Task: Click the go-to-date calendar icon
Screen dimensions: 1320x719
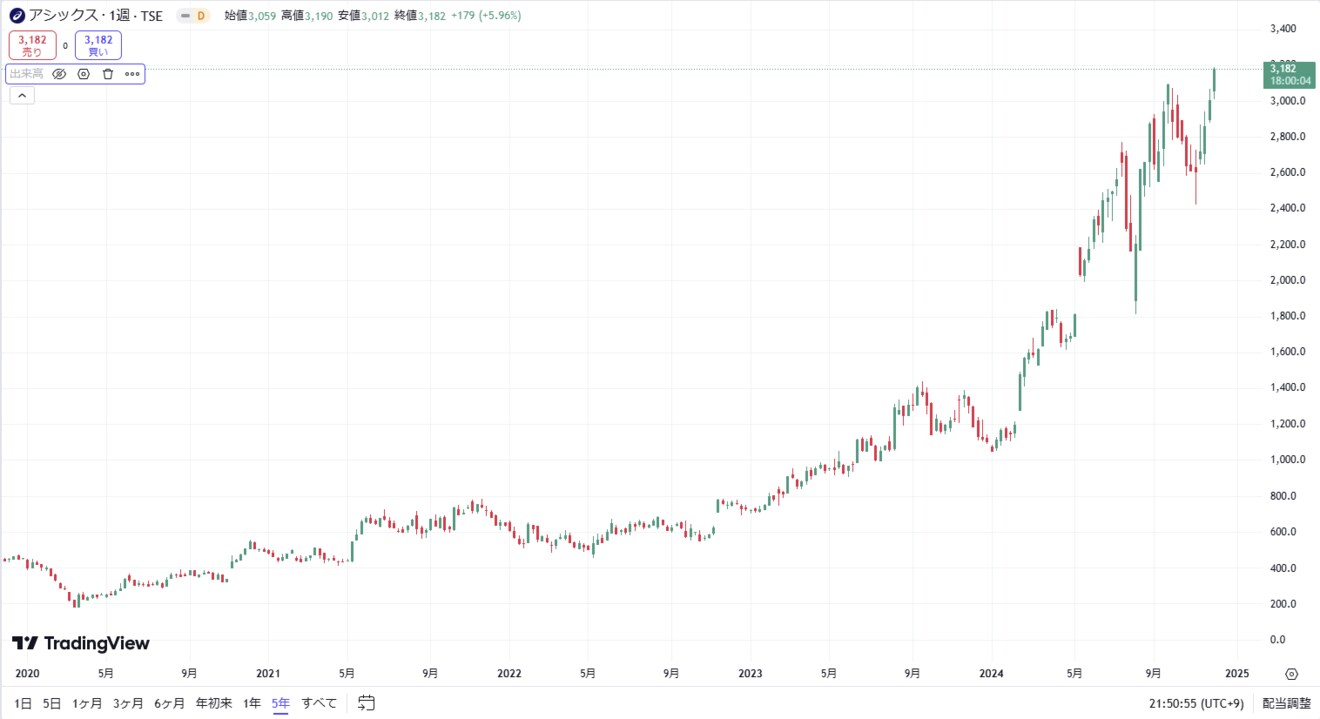Action: click(366, 703)
